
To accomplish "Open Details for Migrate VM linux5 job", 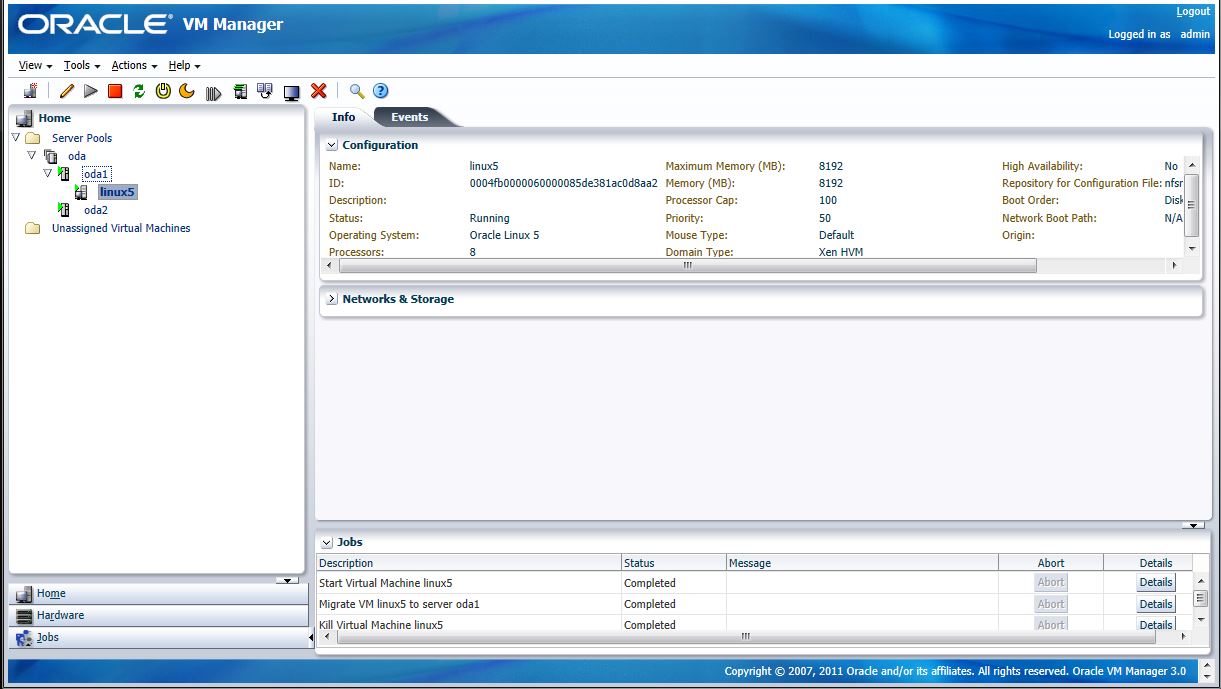I will 1155,604.
